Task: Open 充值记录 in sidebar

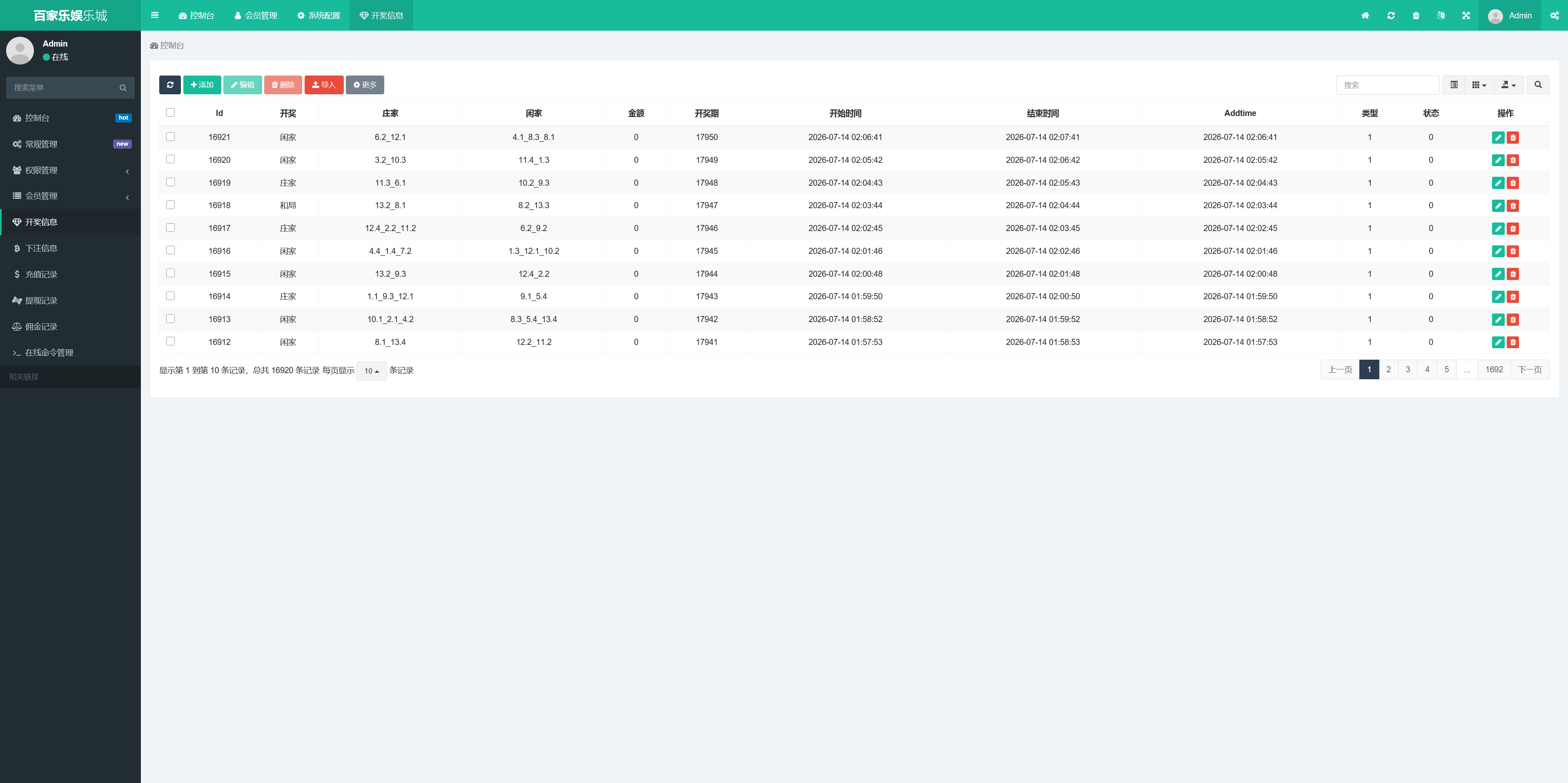Action: pos(71,274)
